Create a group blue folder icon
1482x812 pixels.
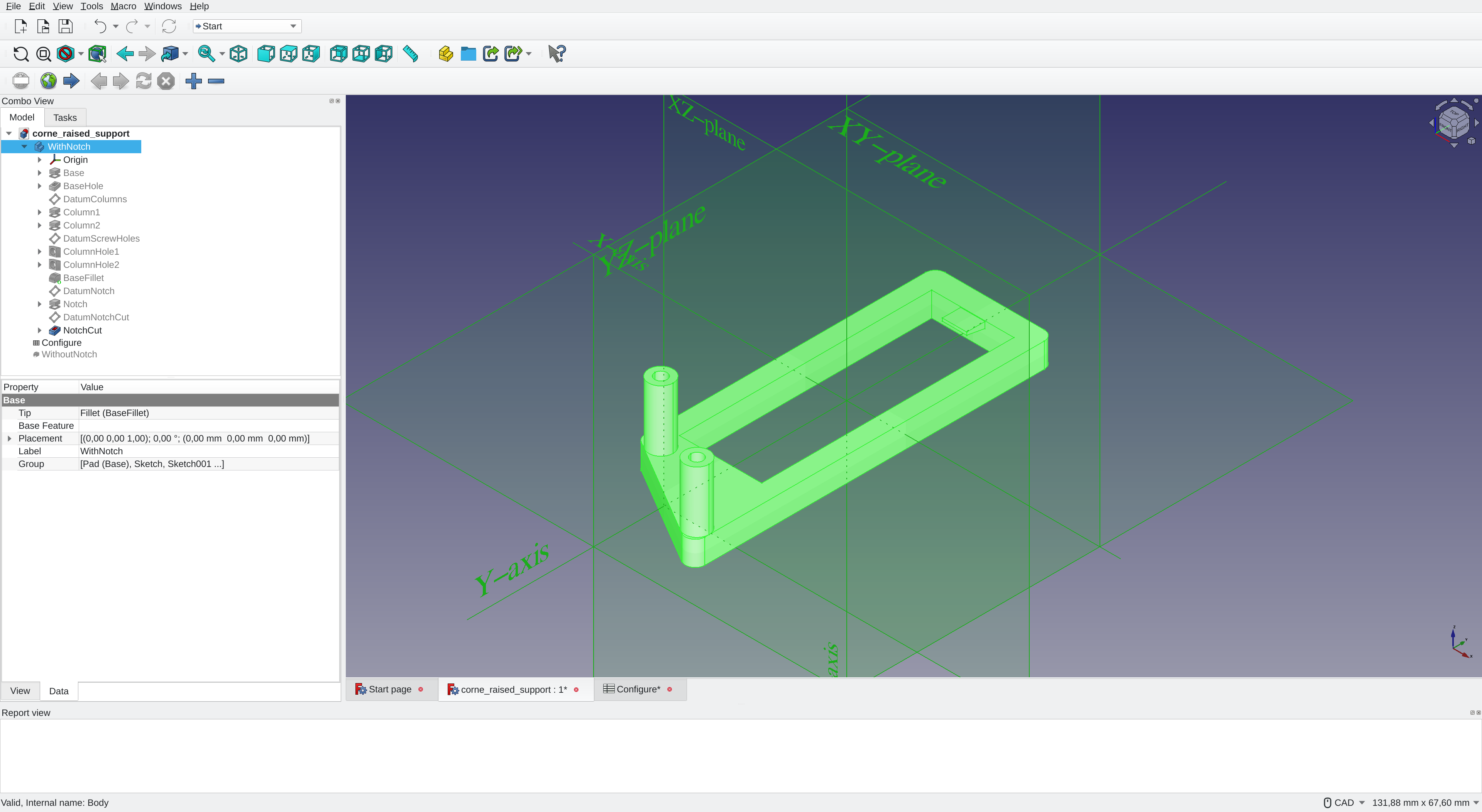[x=468, y=54]
